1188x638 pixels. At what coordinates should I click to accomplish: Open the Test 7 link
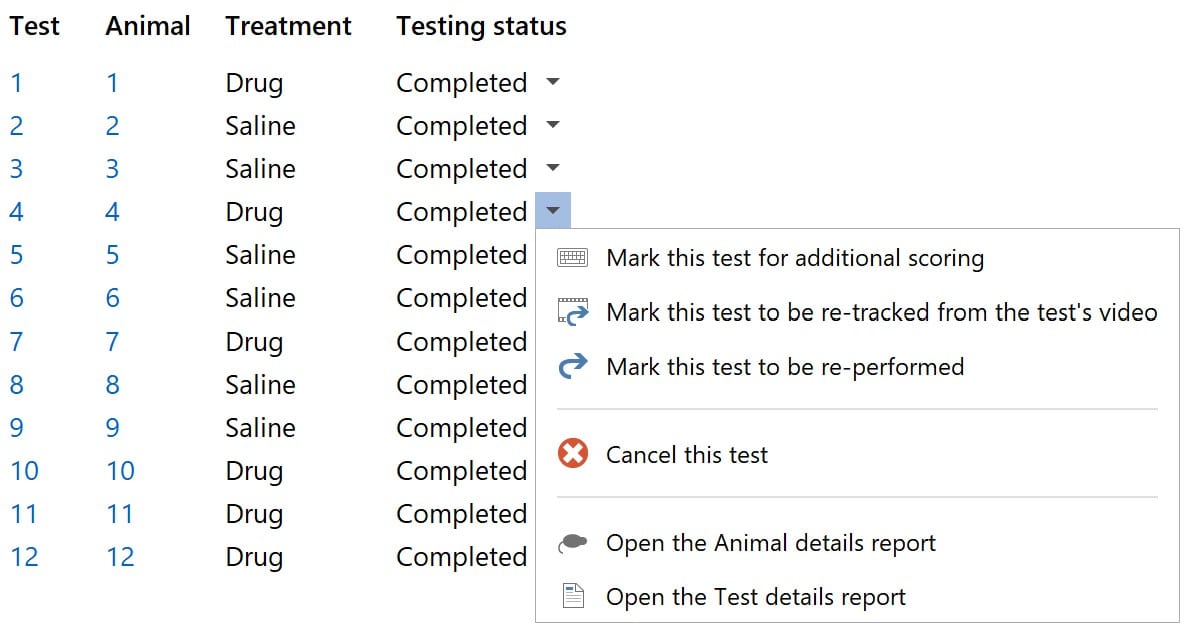[x=17, y=342]
